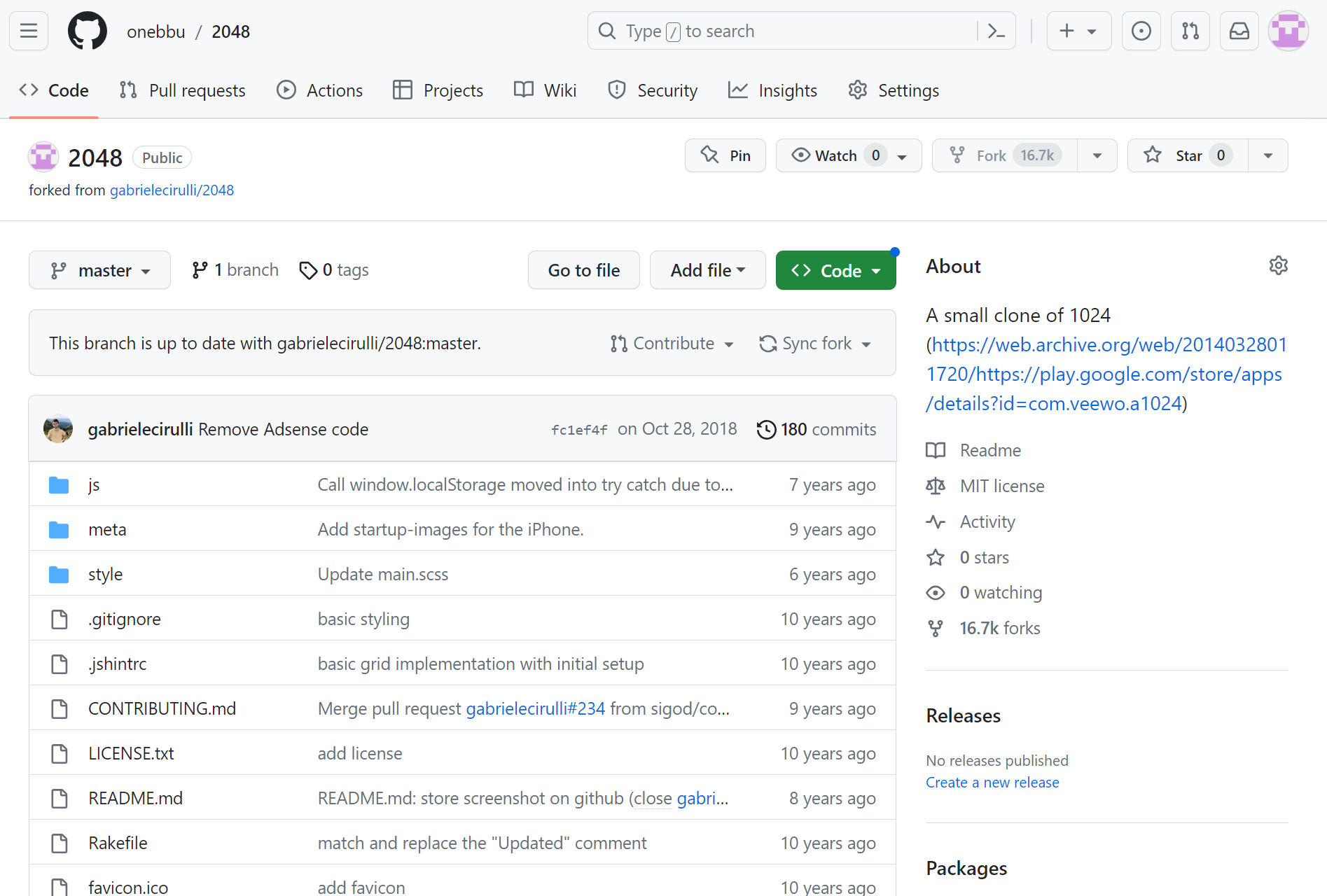Screen dimensions: 1327x896
Task: Open the notifications inbox icon
Action: tap(1239, 31)
